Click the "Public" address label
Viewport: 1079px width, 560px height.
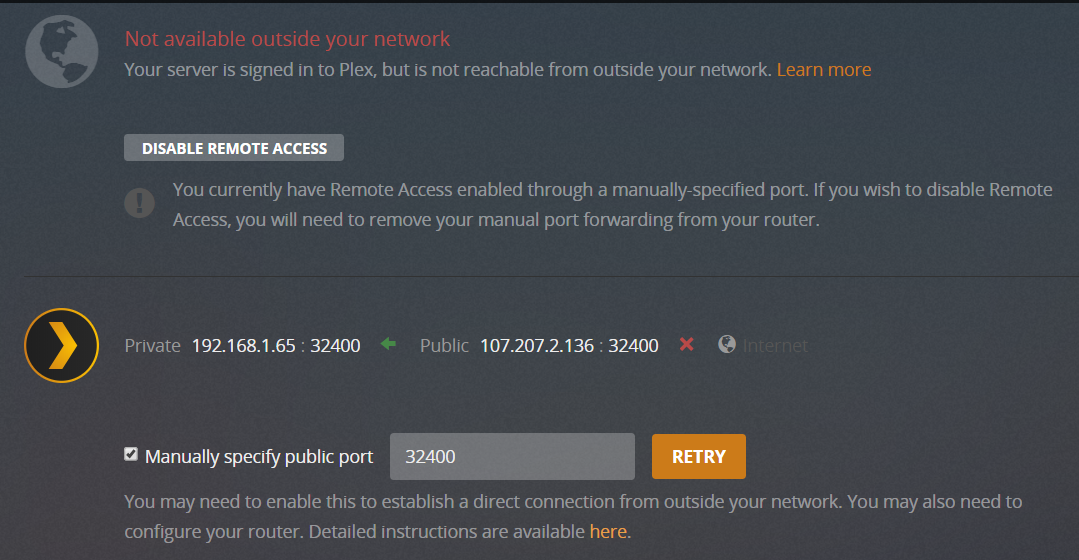pyautogui.click(x=444, y=346)
